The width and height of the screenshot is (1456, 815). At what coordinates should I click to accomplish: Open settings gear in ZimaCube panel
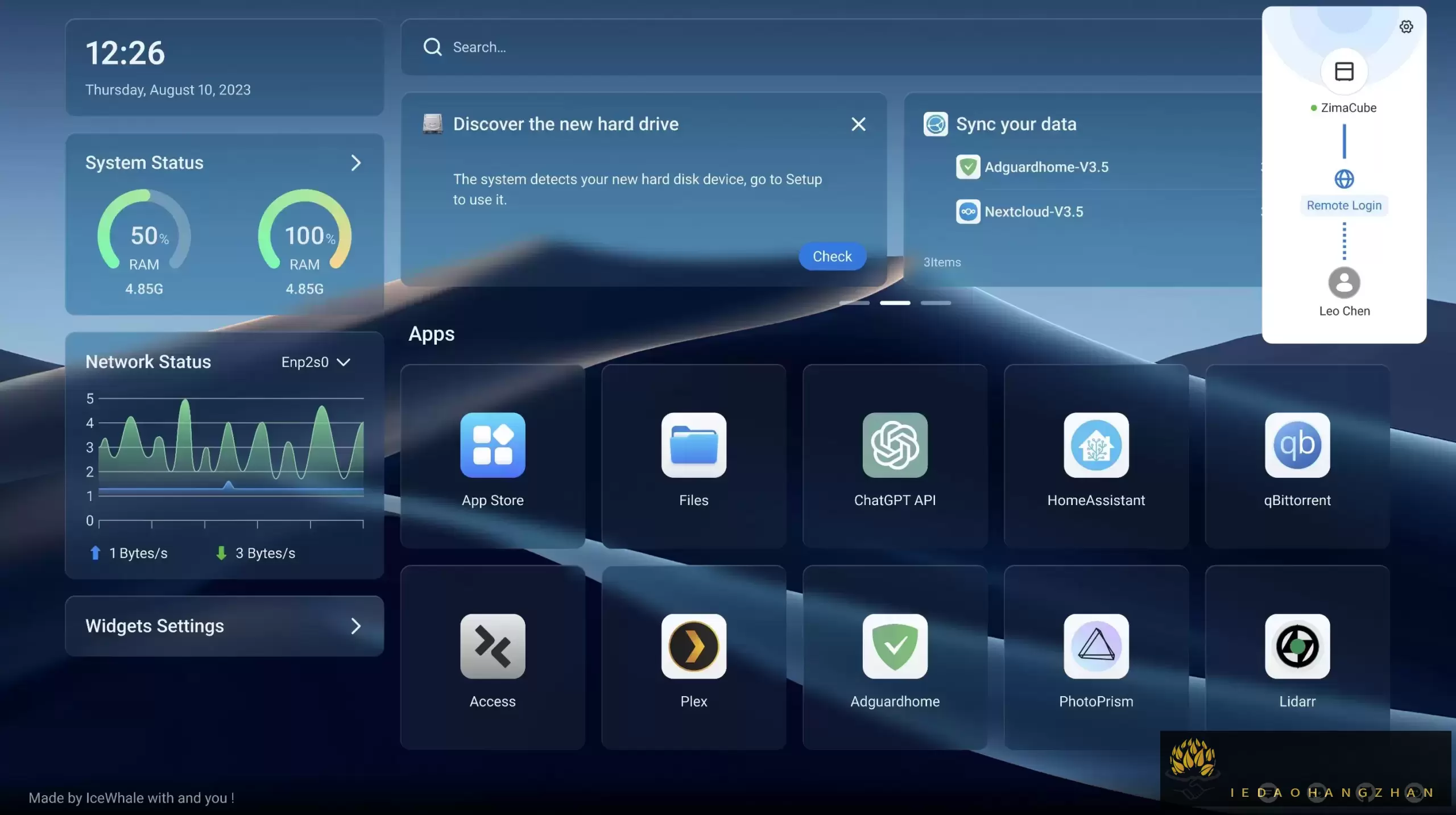tap(1406, 27)
